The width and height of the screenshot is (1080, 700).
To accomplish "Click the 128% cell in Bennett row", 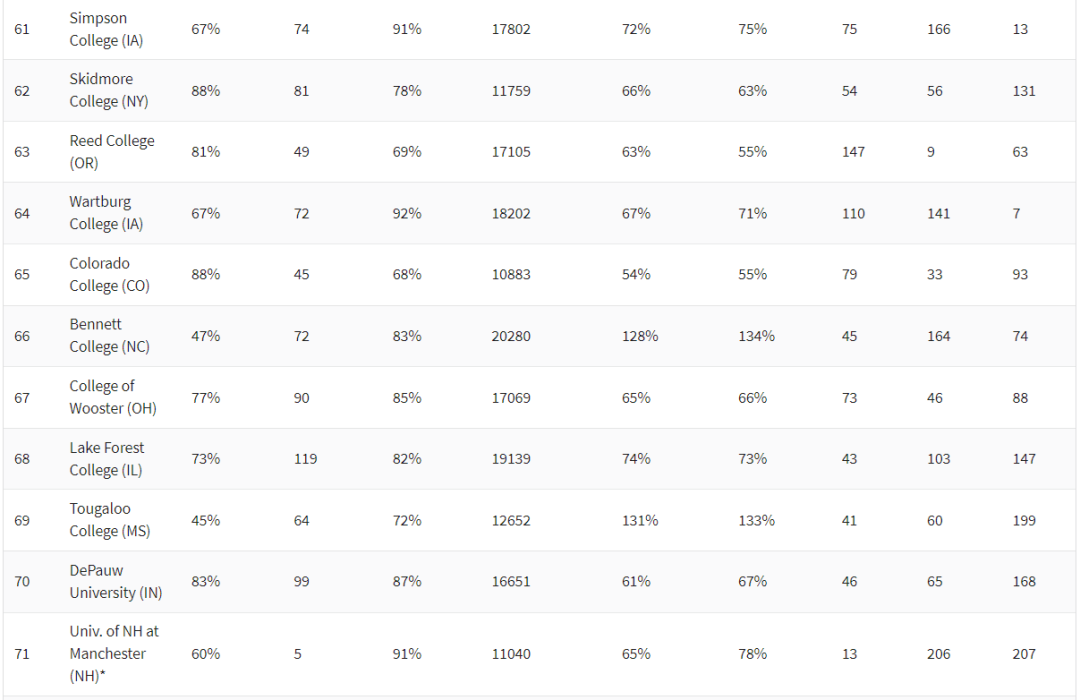I will point(640,336).
